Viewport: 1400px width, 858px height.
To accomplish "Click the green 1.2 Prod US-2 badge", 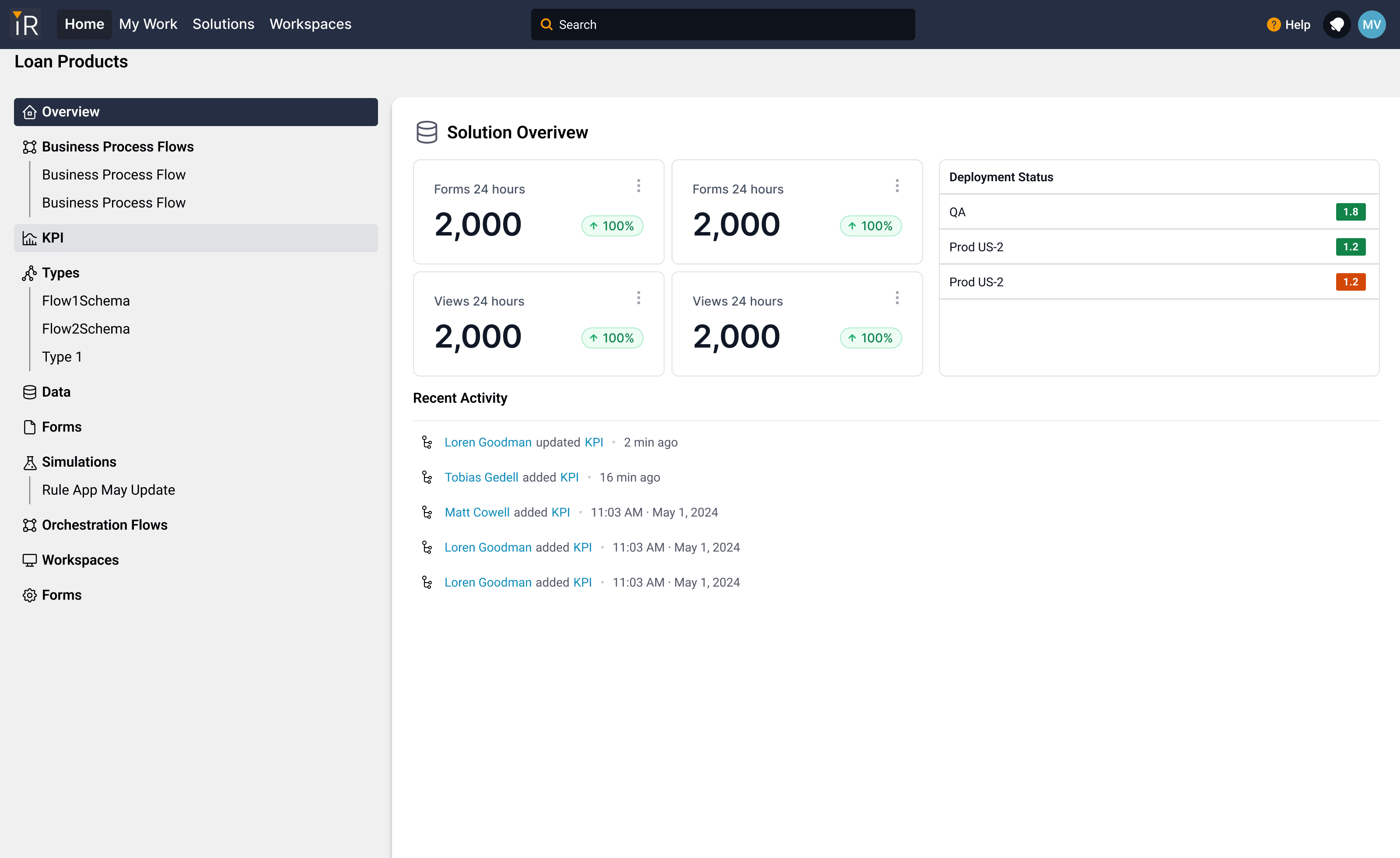I will coord(1351,247).
